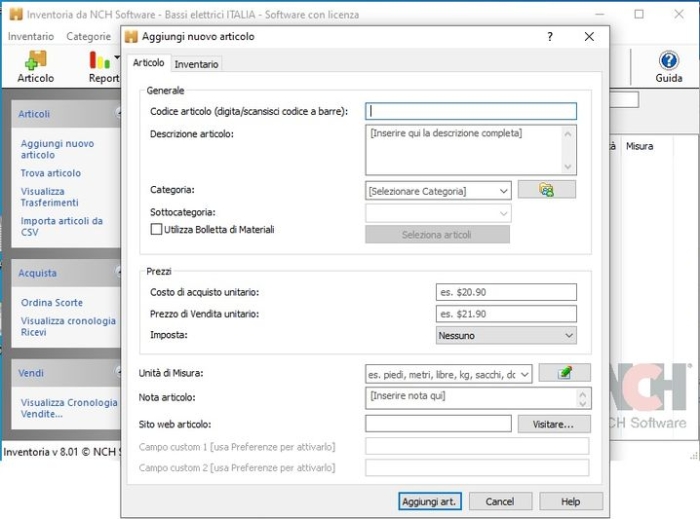This screenshot has width=700, height=519.
Task: Open the Report toolbar icon
Action: pyautogui.click(x=101, y=66)
